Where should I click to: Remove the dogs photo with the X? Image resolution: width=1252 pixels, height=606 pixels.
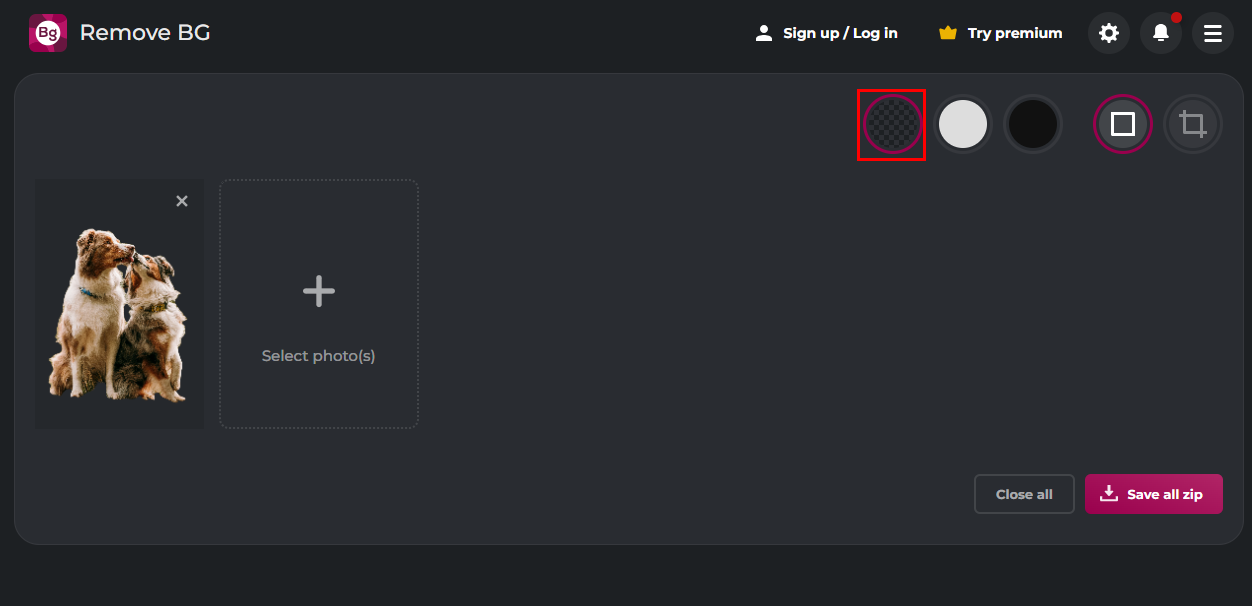click(182, 201)
